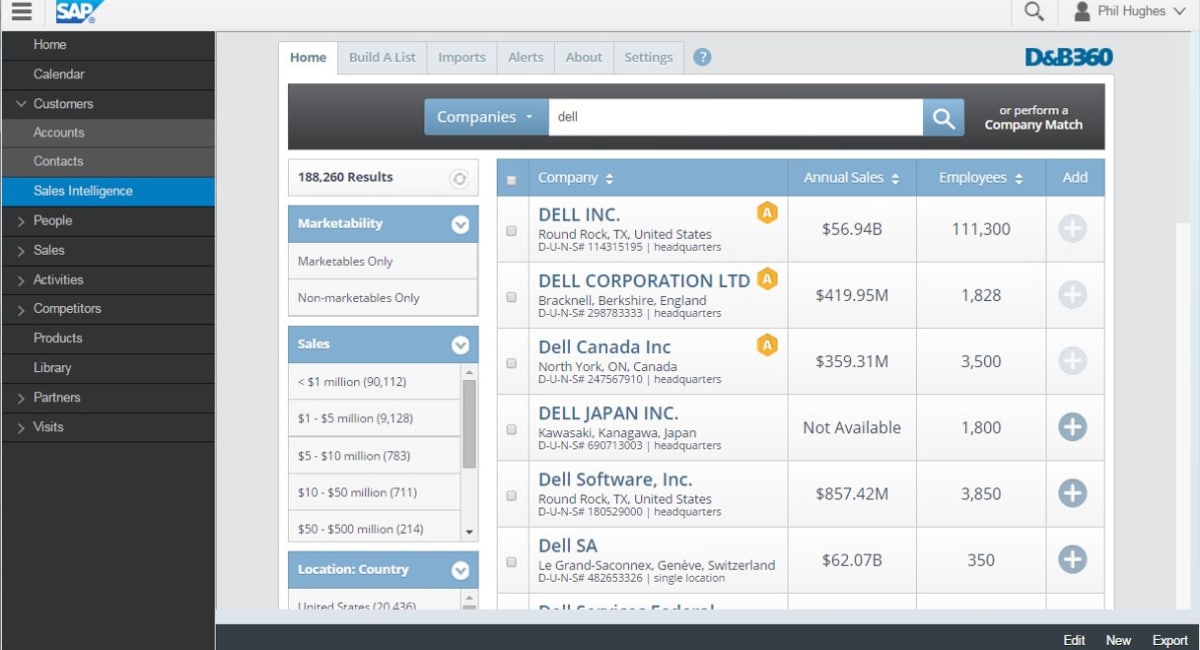1200x650 pixels.
Task: Run the company search magnifier button
Action: (x=943, y=117)
